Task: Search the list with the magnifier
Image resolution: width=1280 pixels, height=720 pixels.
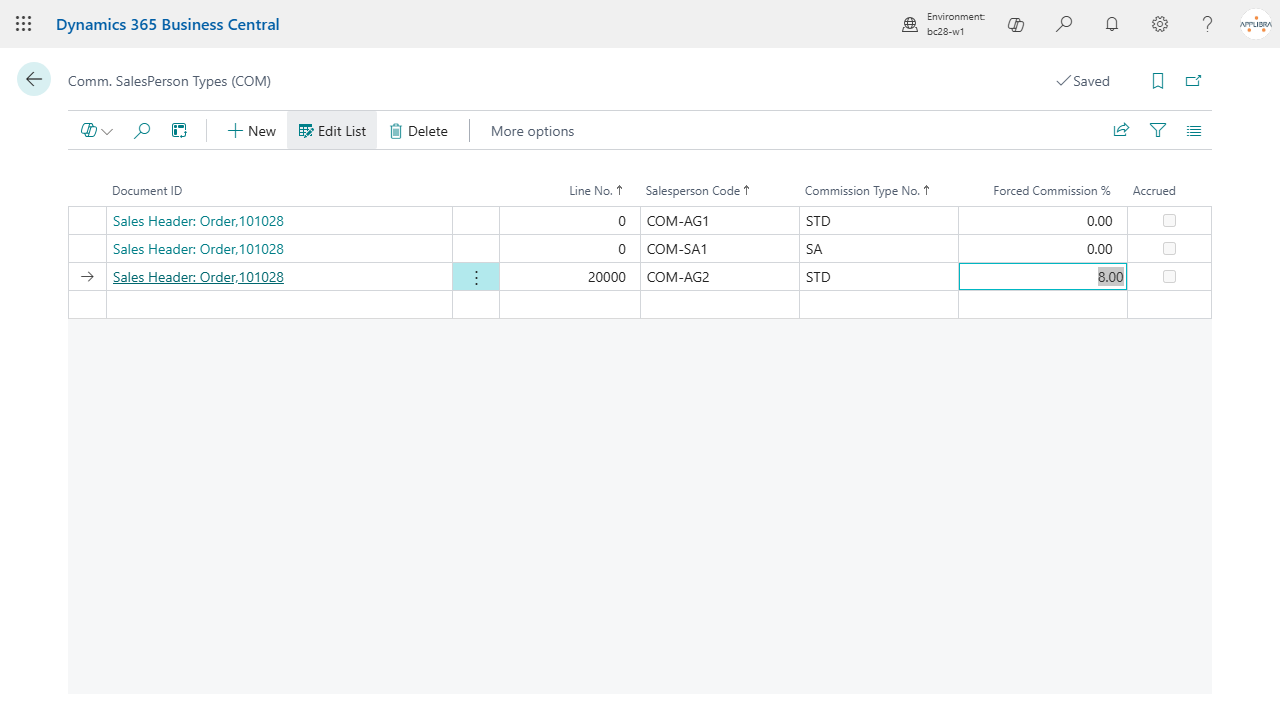Action: click(142, 131)
